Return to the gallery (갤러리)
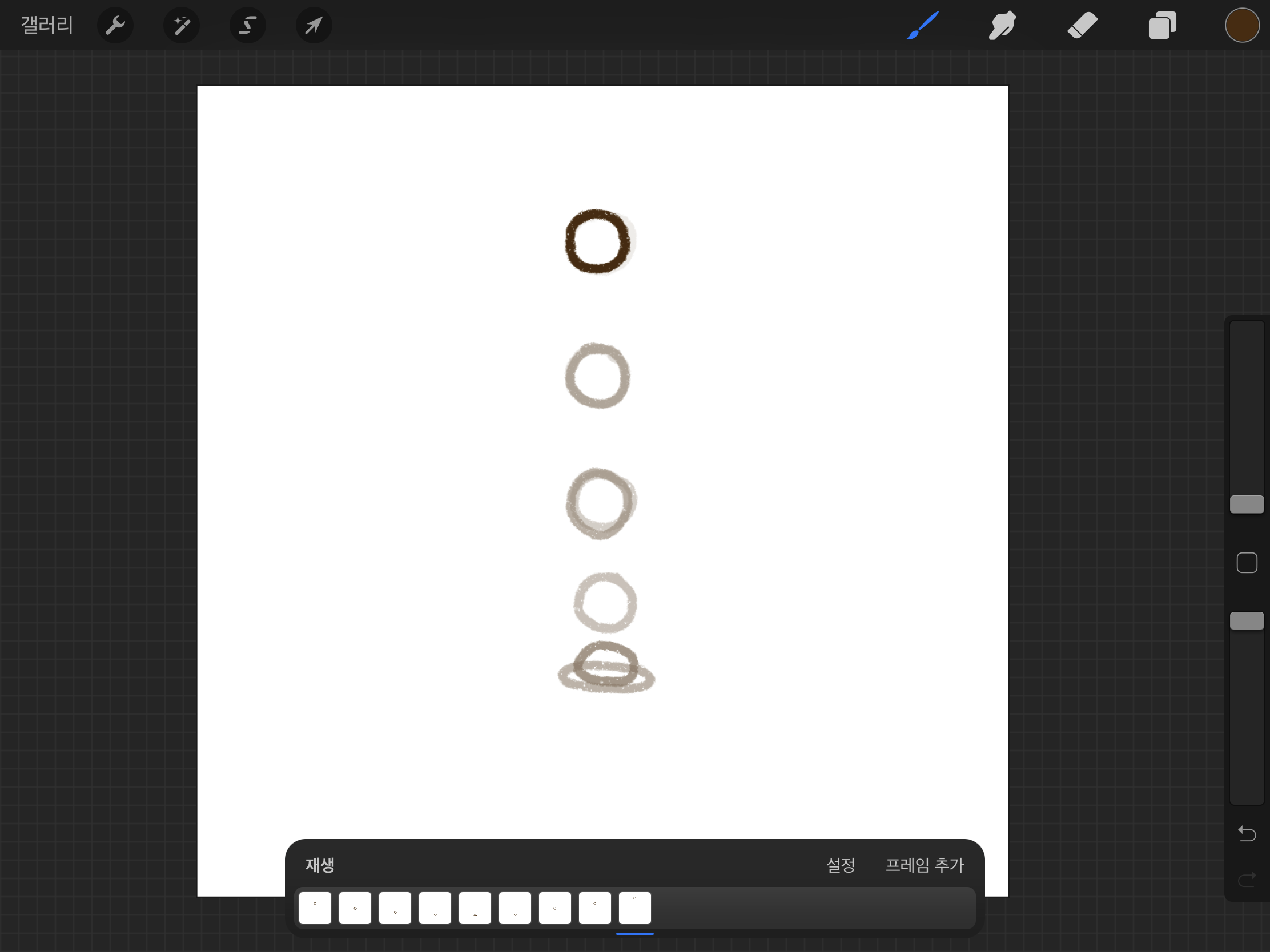Image resolution: width=1270 pixels, height=952 pixels. [47, 25]
